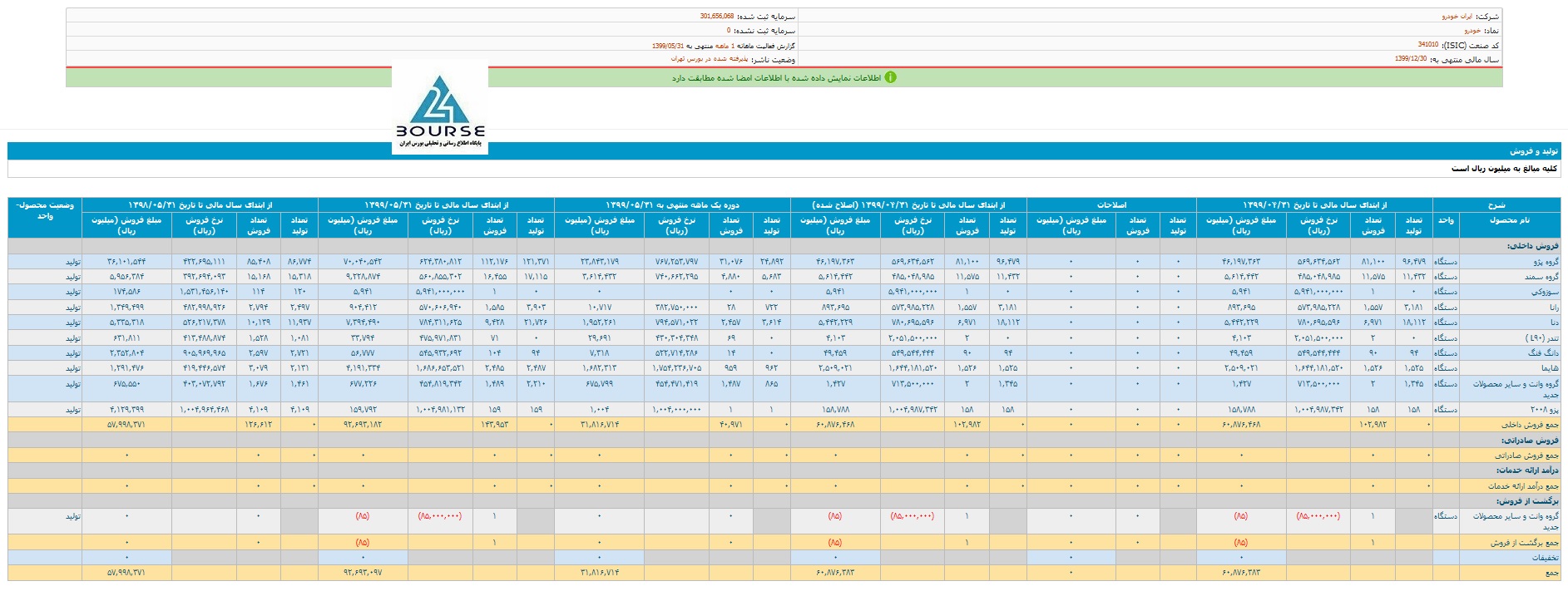Click the "دانگ فنگ" product row name
The width and height of the screenshot is (1568, 591).
(1544, 353)
